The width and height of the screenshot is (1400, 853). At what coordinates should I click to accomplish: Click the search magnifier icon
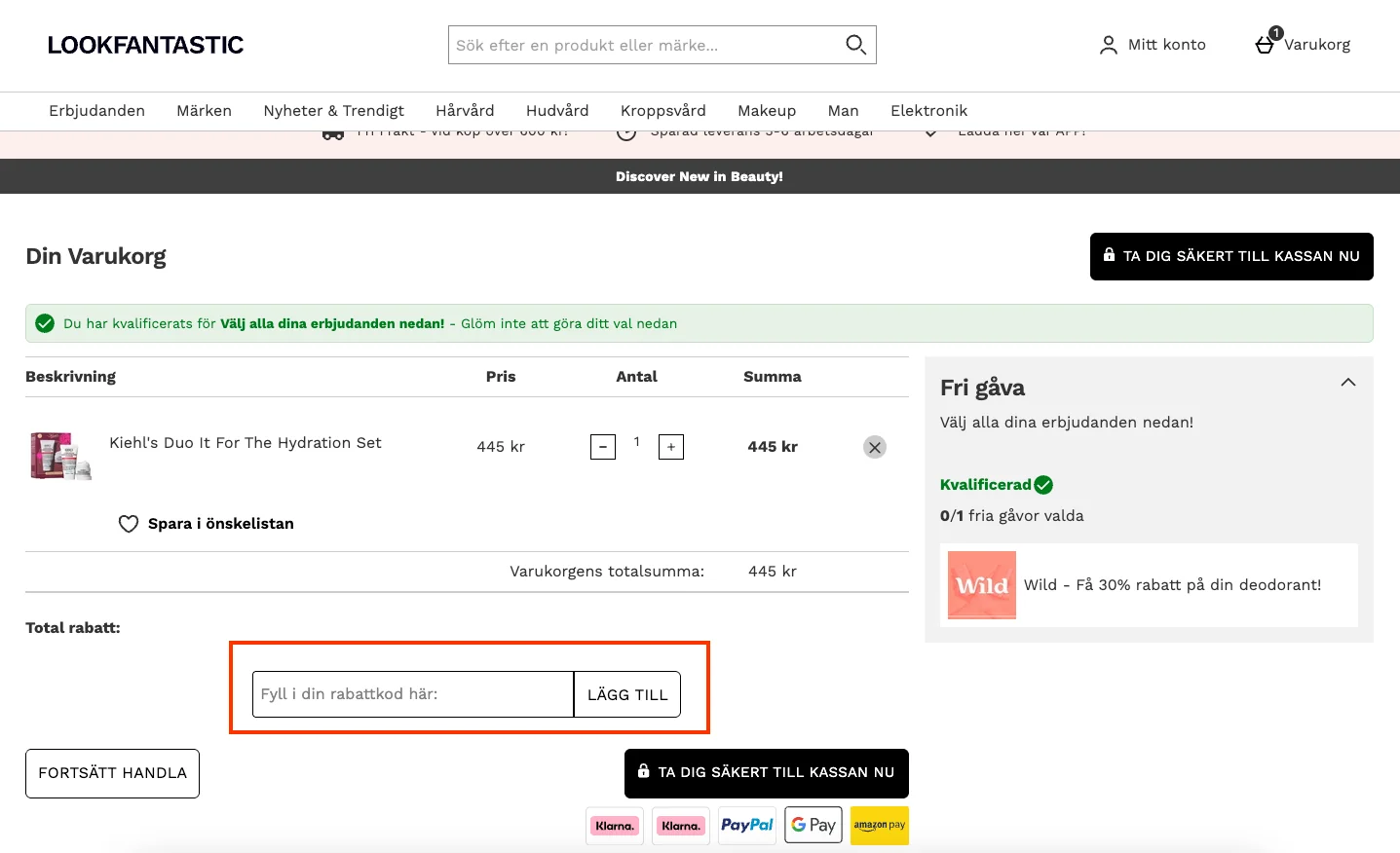click(855, 45)
